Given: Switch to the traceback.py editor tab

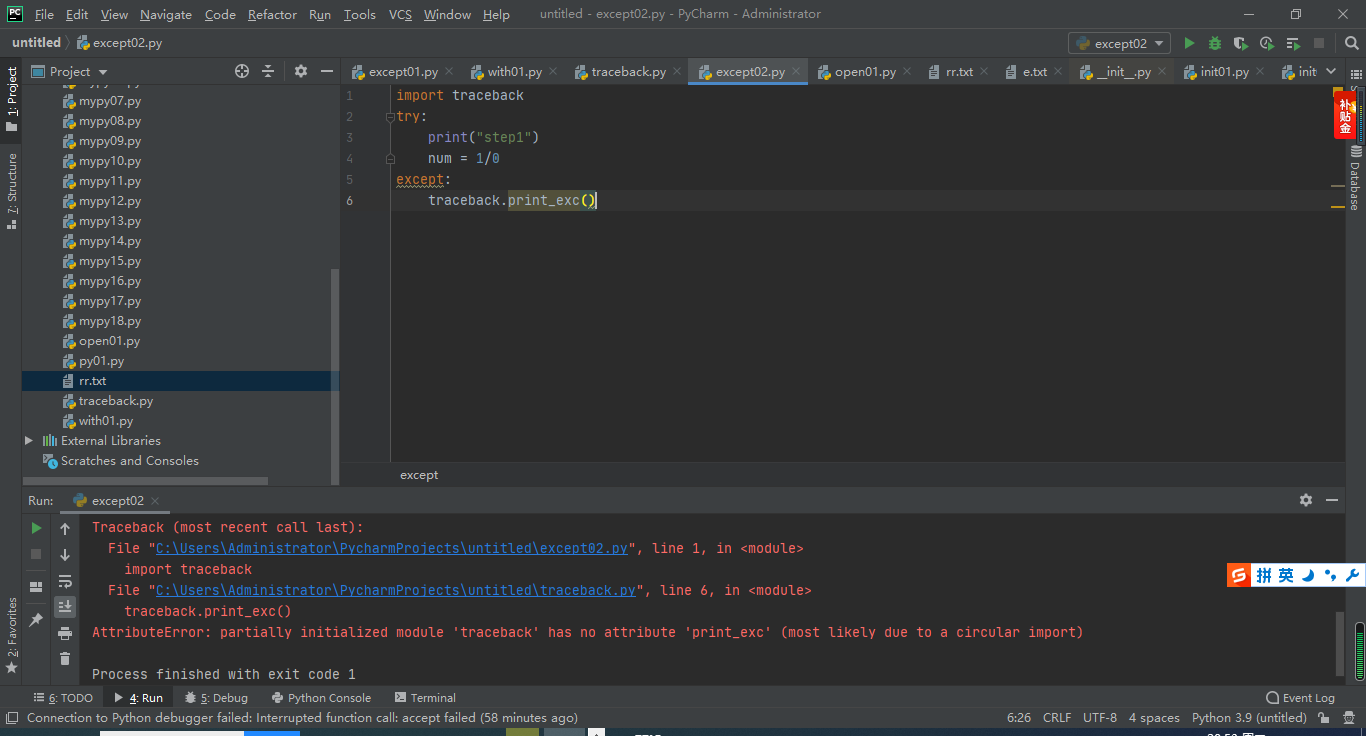Looking at the screenshot, I should pyautogui.click(x=628, y=72).
